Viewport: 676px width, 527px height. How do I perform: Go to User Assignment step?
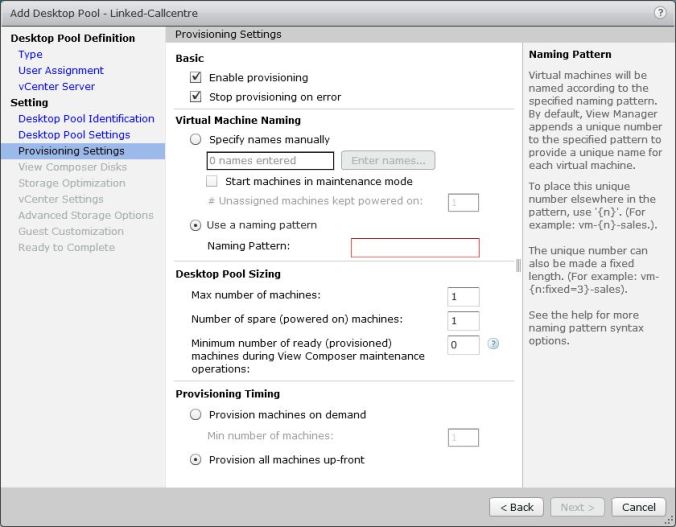[x=60, y=70]
